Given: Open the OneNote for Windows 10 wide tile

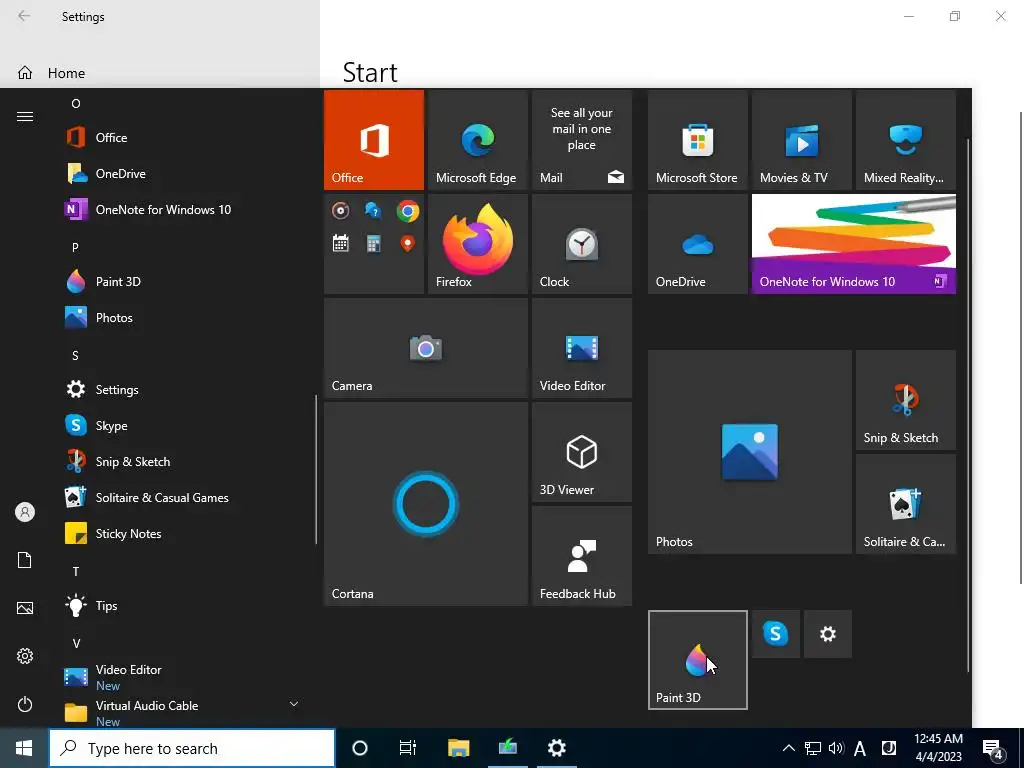Looking at the screenshot, I should tap(854, 244).
